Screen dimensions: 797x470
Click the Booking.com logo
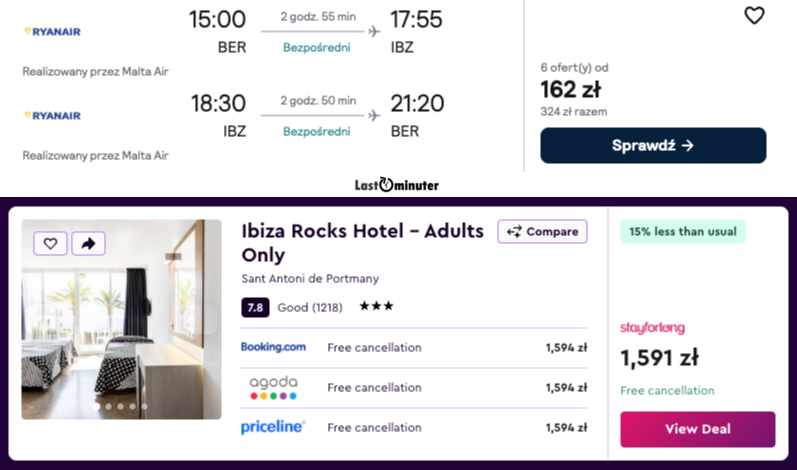(273, 347)
